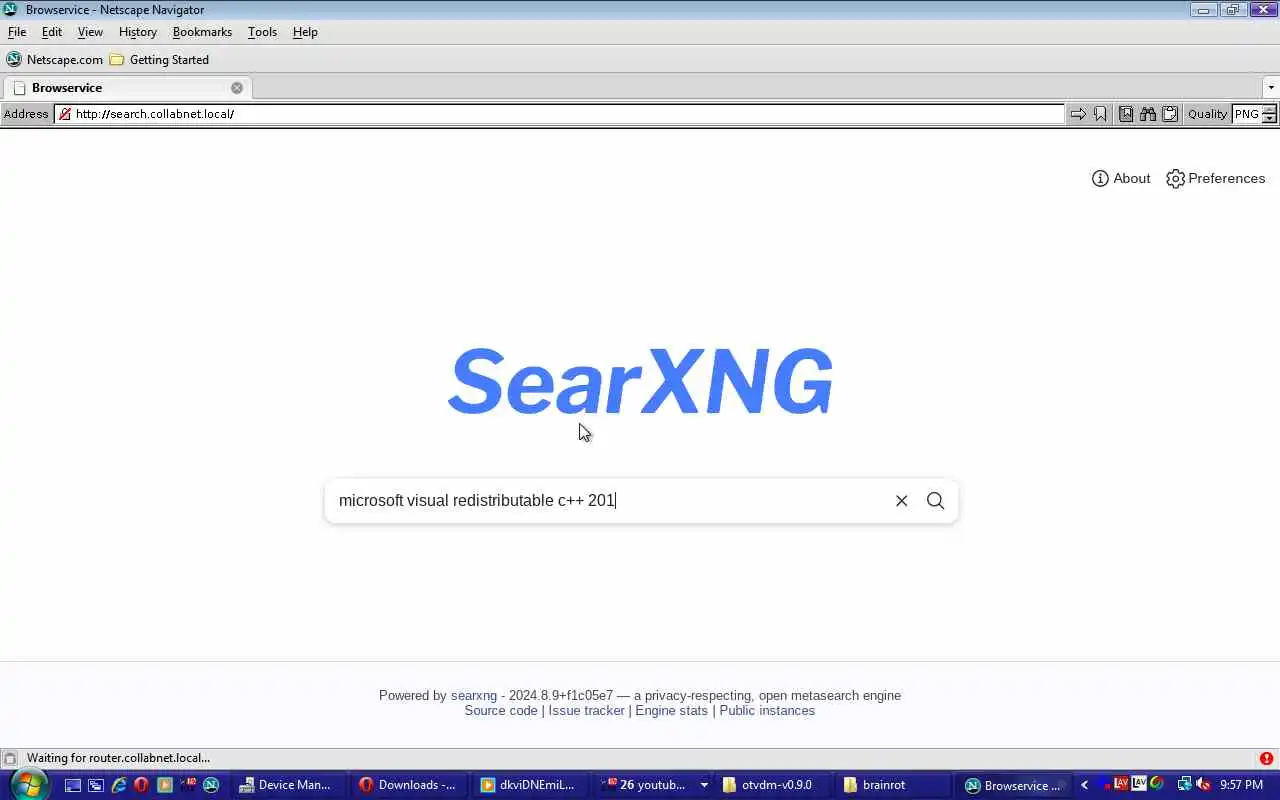Click the Switch between windows quick launch icon
Viewport: 1280px width, 800px height.
tap(95, 785)
